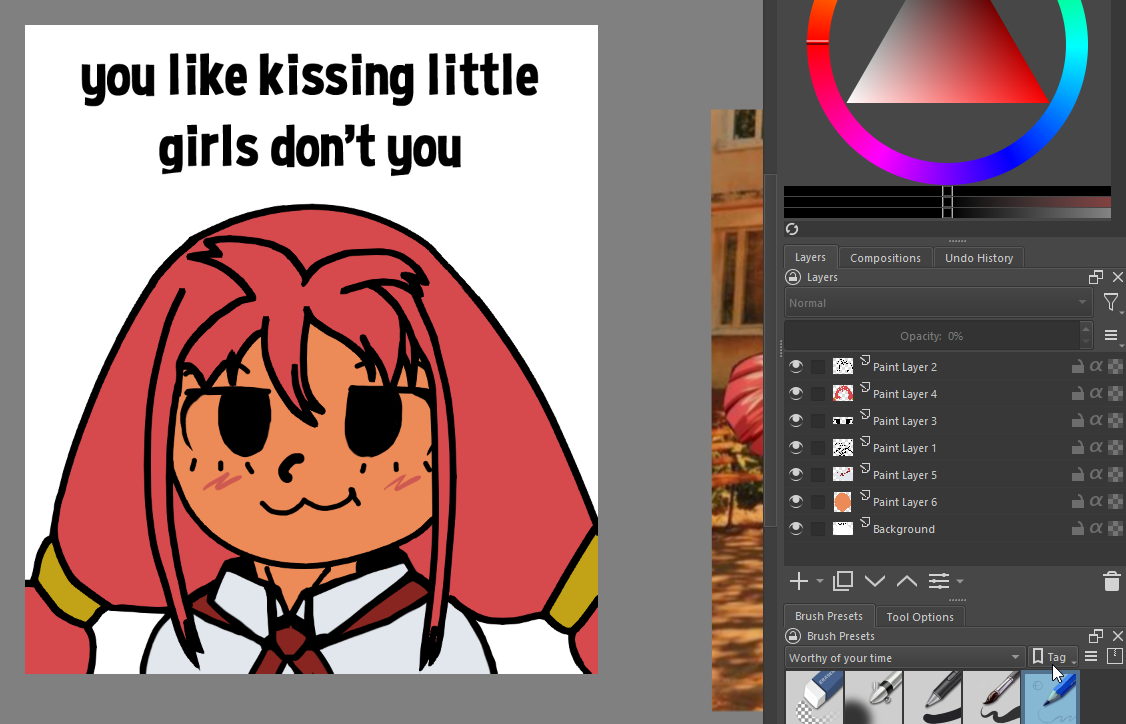The image size is (1126, 724).
Task: Check the selection box on Paint Layer 2
Action: [x=818, y=366]
